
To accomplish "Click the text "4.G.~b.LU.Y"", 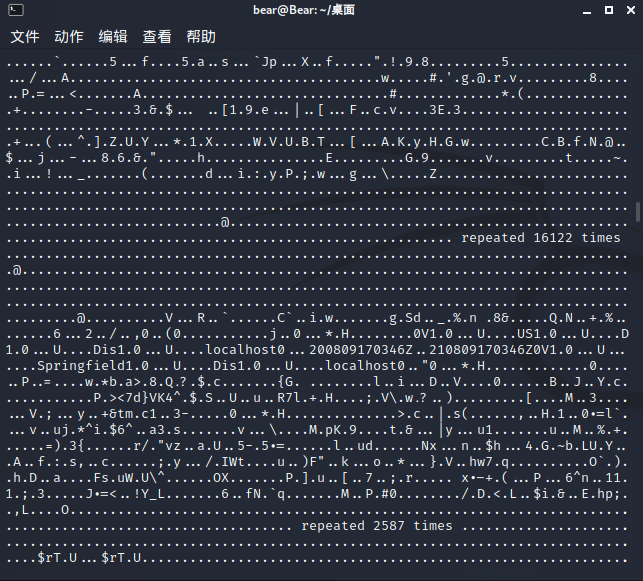I will [569, 446].
